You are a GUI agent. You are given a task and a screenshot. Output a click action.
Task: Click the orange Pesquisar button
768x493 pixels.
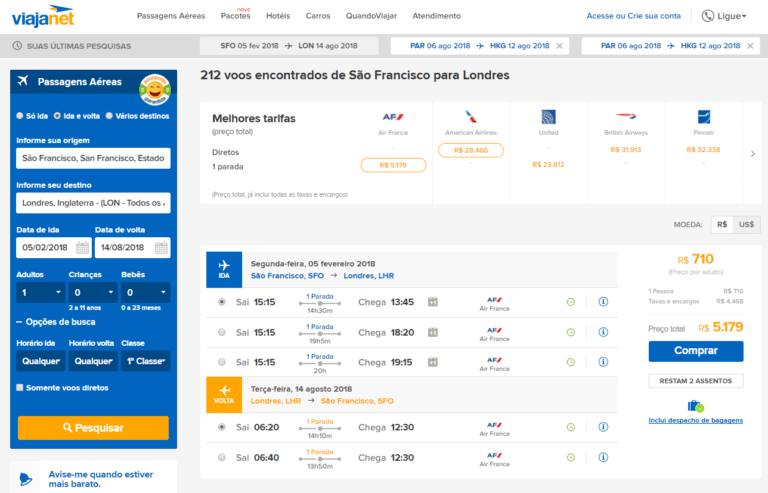click(93, 428)
